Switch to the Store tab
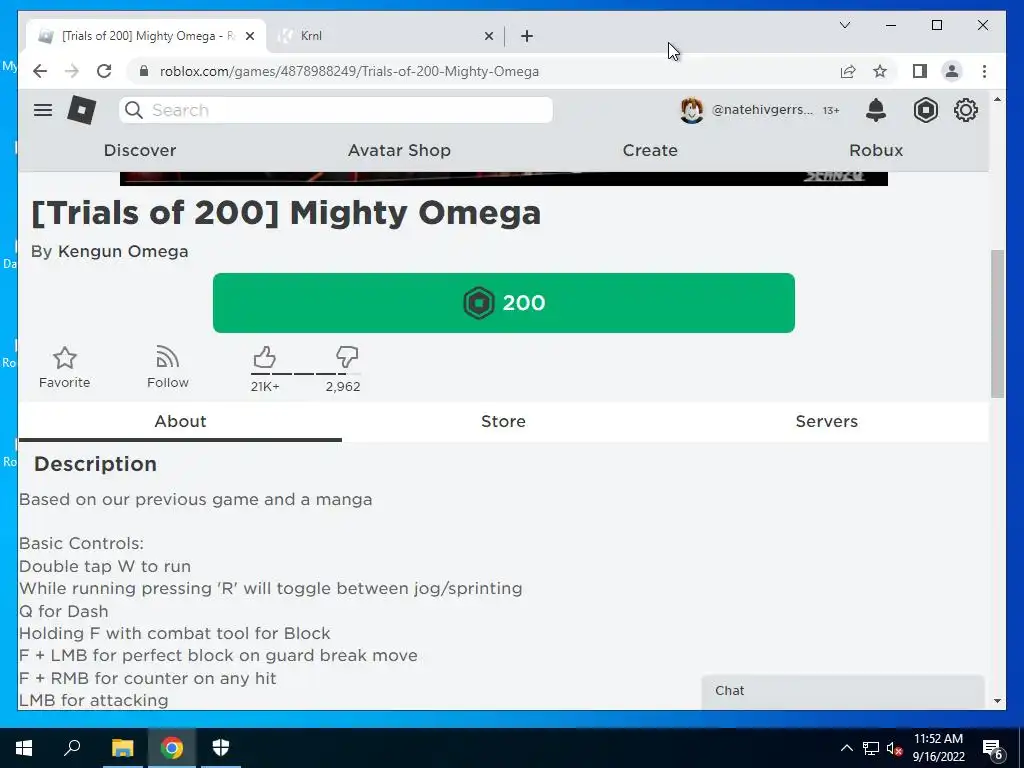This screenshot has height=768, width=1024. pos(503,421)
